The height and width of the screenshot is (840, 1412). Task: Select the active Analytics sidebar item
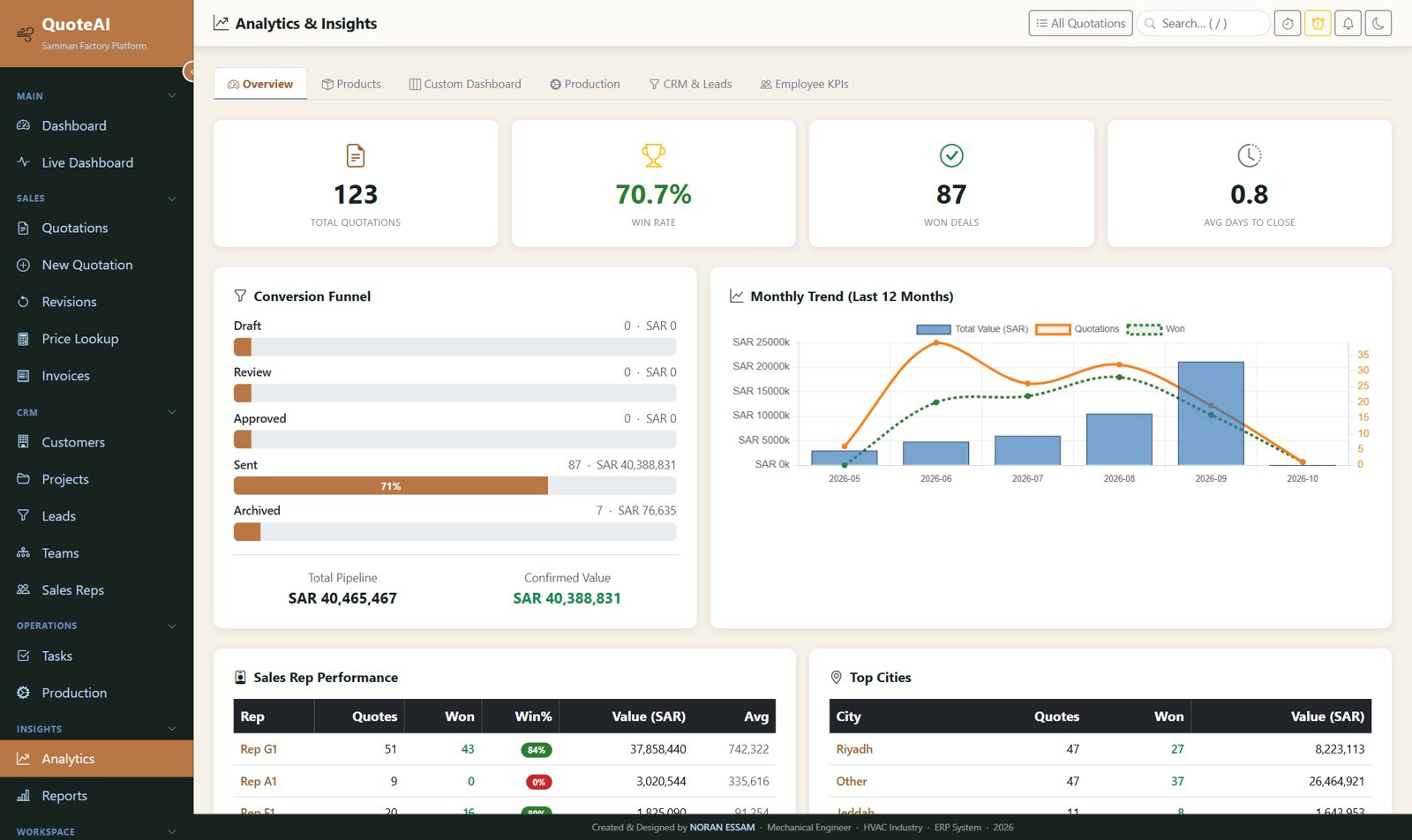[x=96, y=759]
